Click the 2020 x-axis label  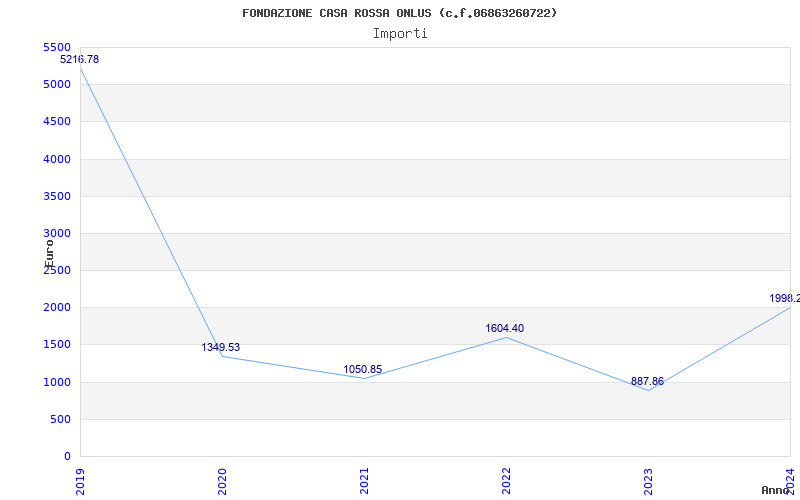click(222, 481)
